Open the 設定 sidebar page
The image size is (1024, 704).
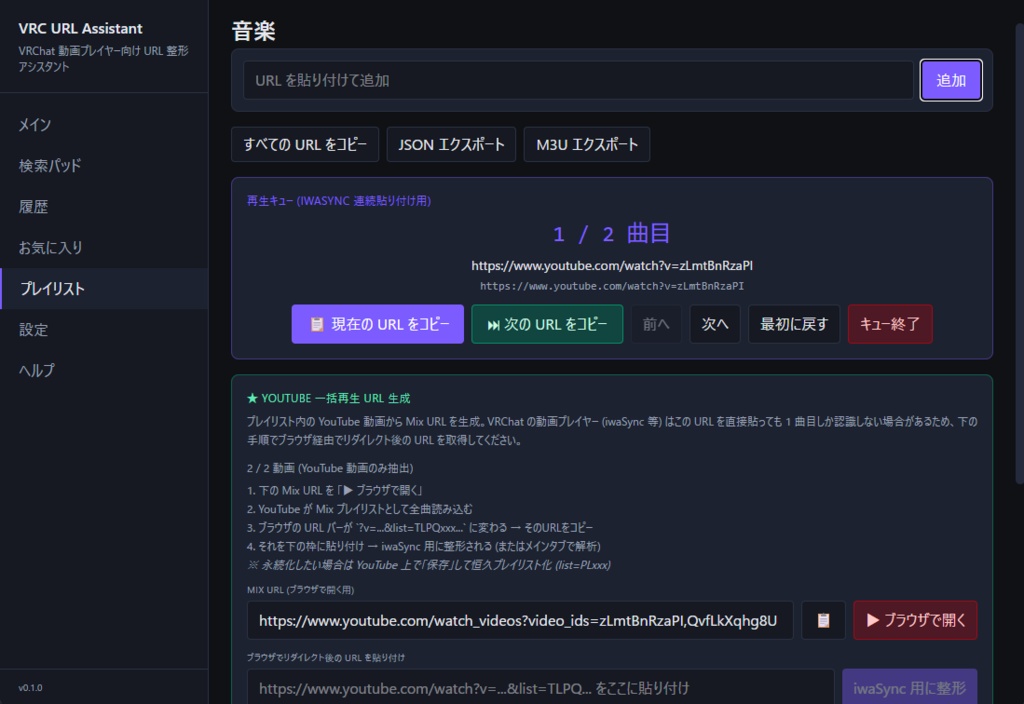(104, 330)
